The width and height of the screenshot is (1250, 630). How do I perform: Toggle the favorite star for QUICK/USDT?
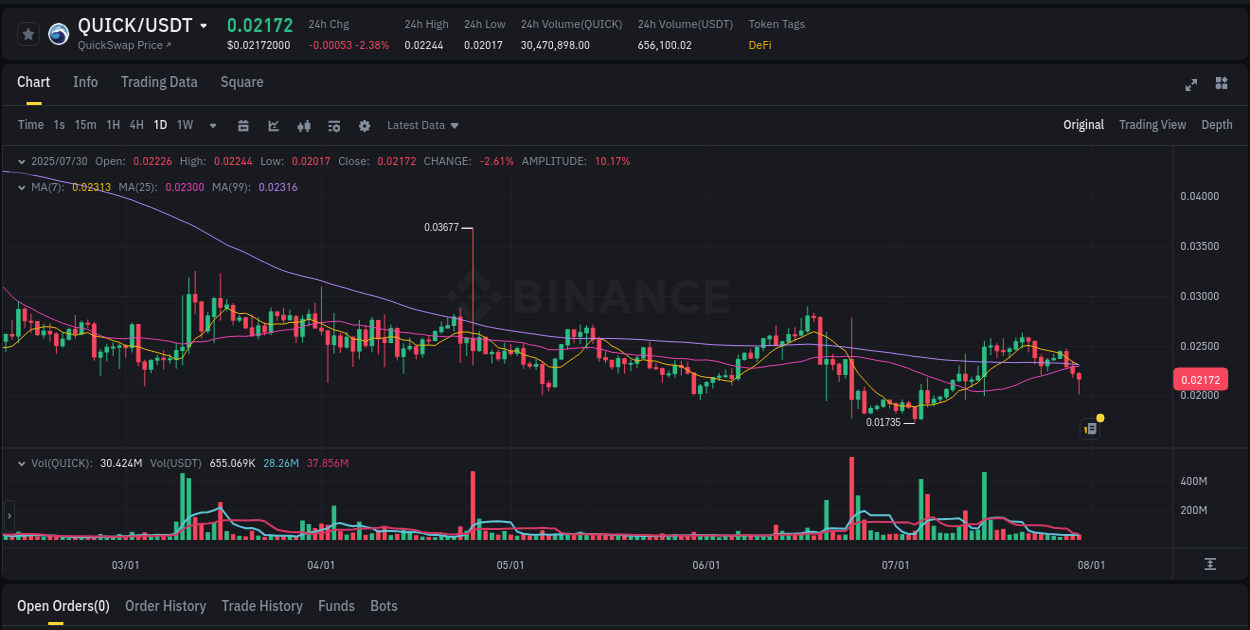click(28, 33)
